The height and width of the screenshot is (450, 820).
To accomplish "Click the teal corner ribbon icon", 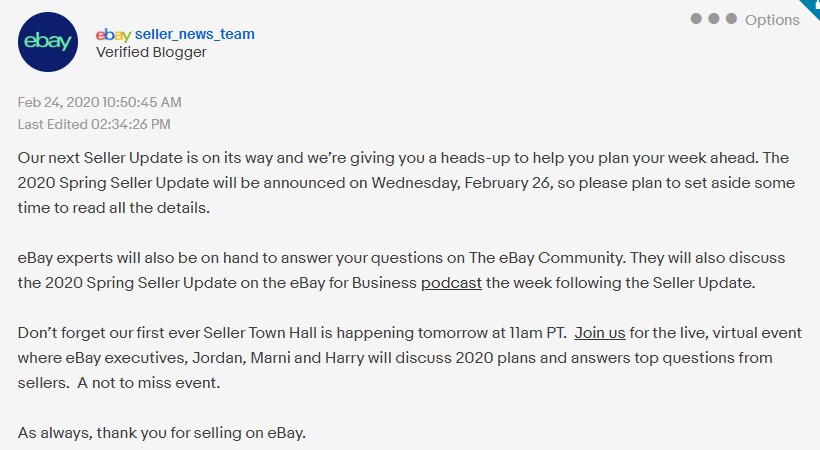I will [x=812, y=6].
